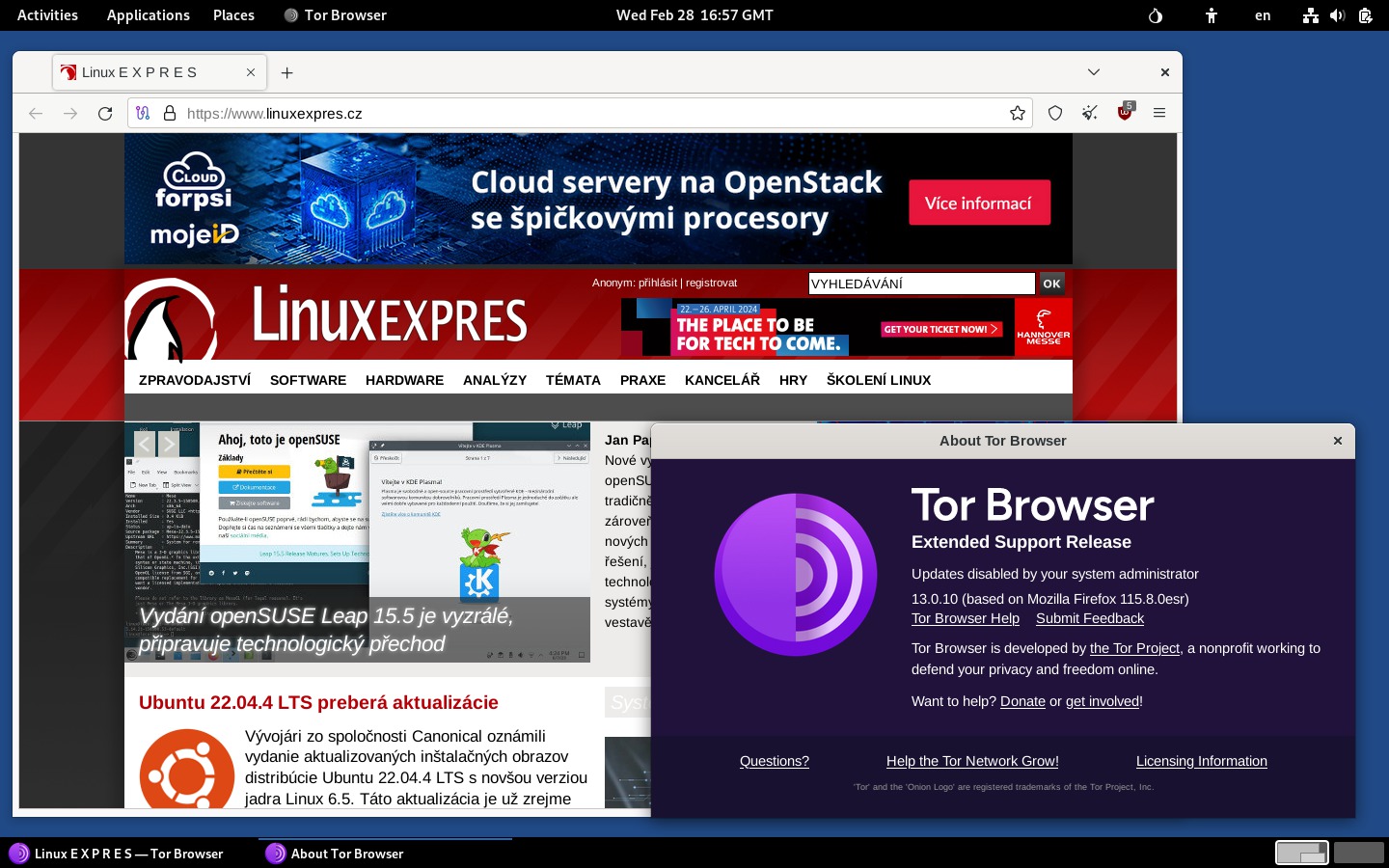Screen dimensions: 1389x868
Task: Click the New Identity broom icon
Action: coord(1090,114)
